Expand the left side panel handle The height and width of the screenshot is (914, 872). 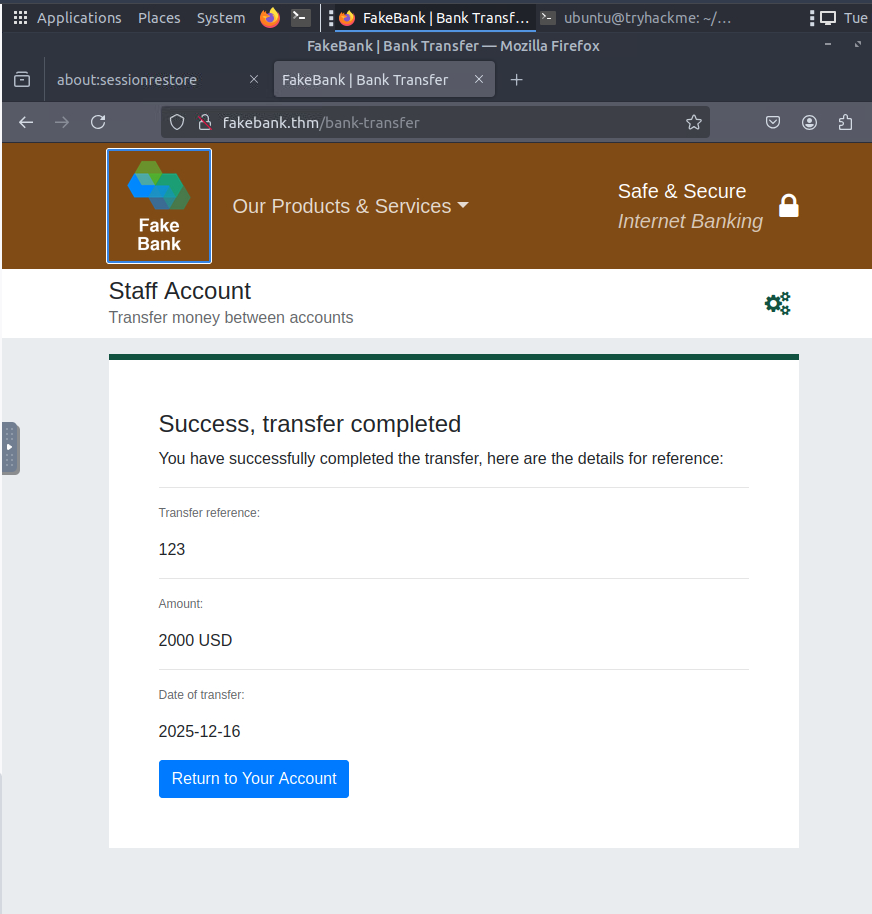[10, 448]
